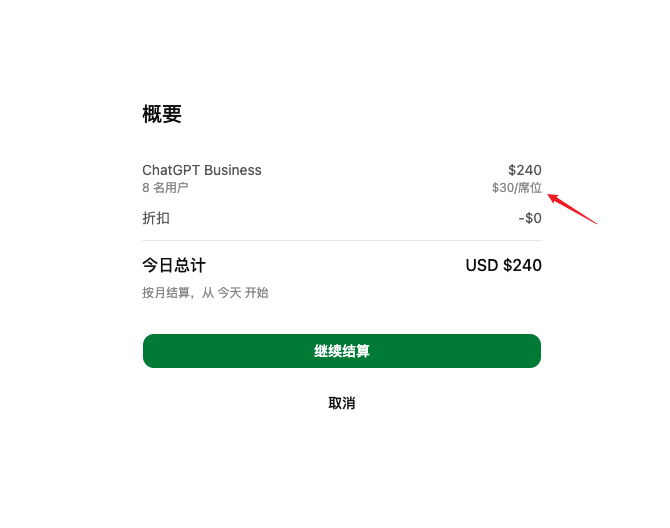The height and width of the screenshot is (528, 670).
Task: Click the word Business in plan name
Action: click(233, 170)
